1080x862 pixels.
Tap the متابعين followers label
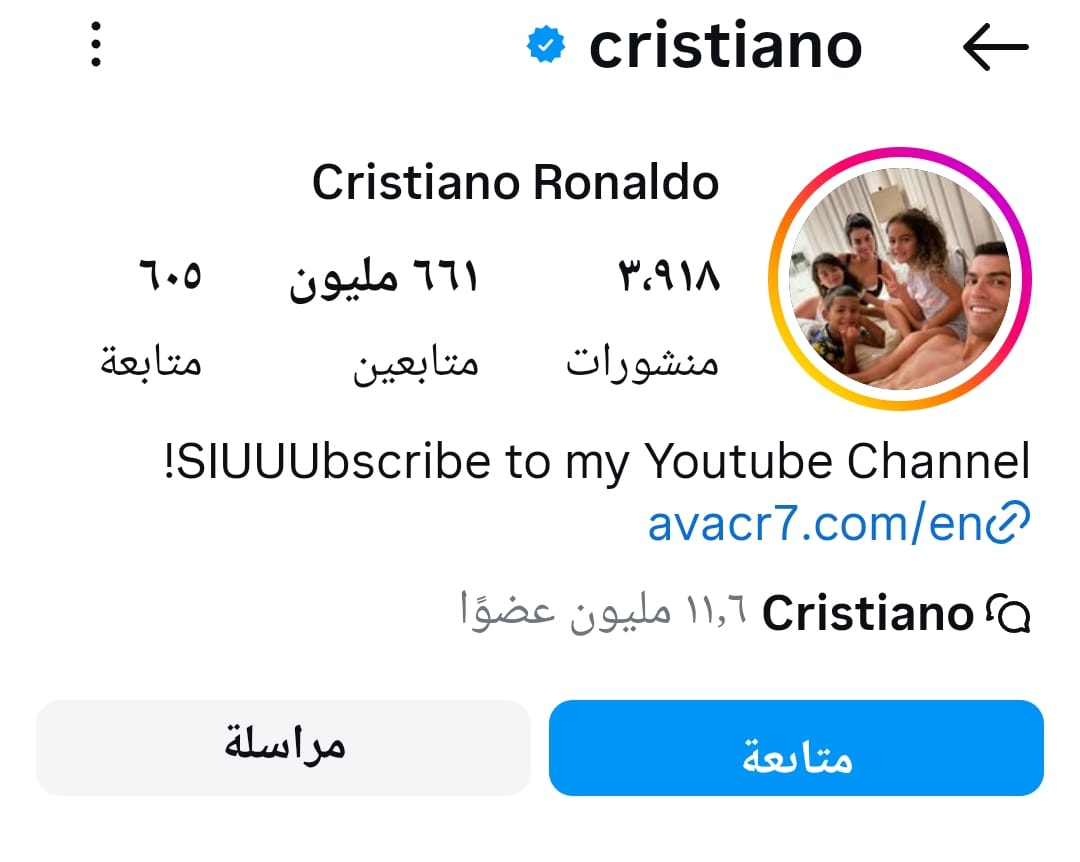(x=416, y=362)
